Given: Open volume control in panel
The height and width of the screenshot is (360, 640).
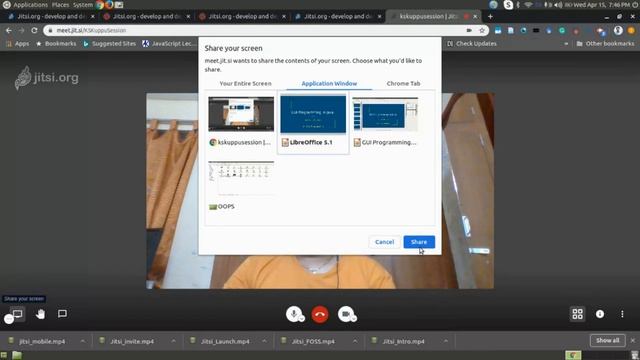Looking at the screenshot, I should 558,4.
